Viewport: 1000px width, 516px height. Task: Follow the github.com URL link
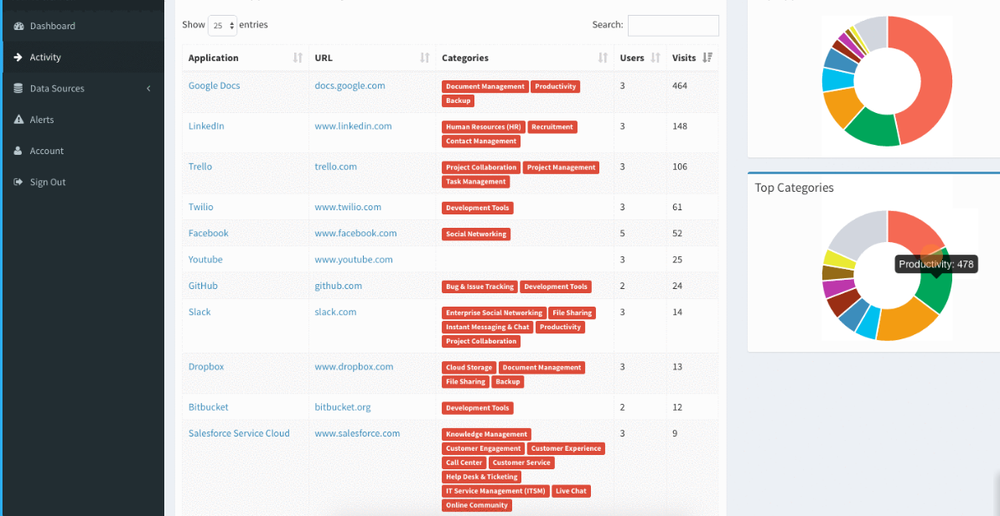pos(338,286)
